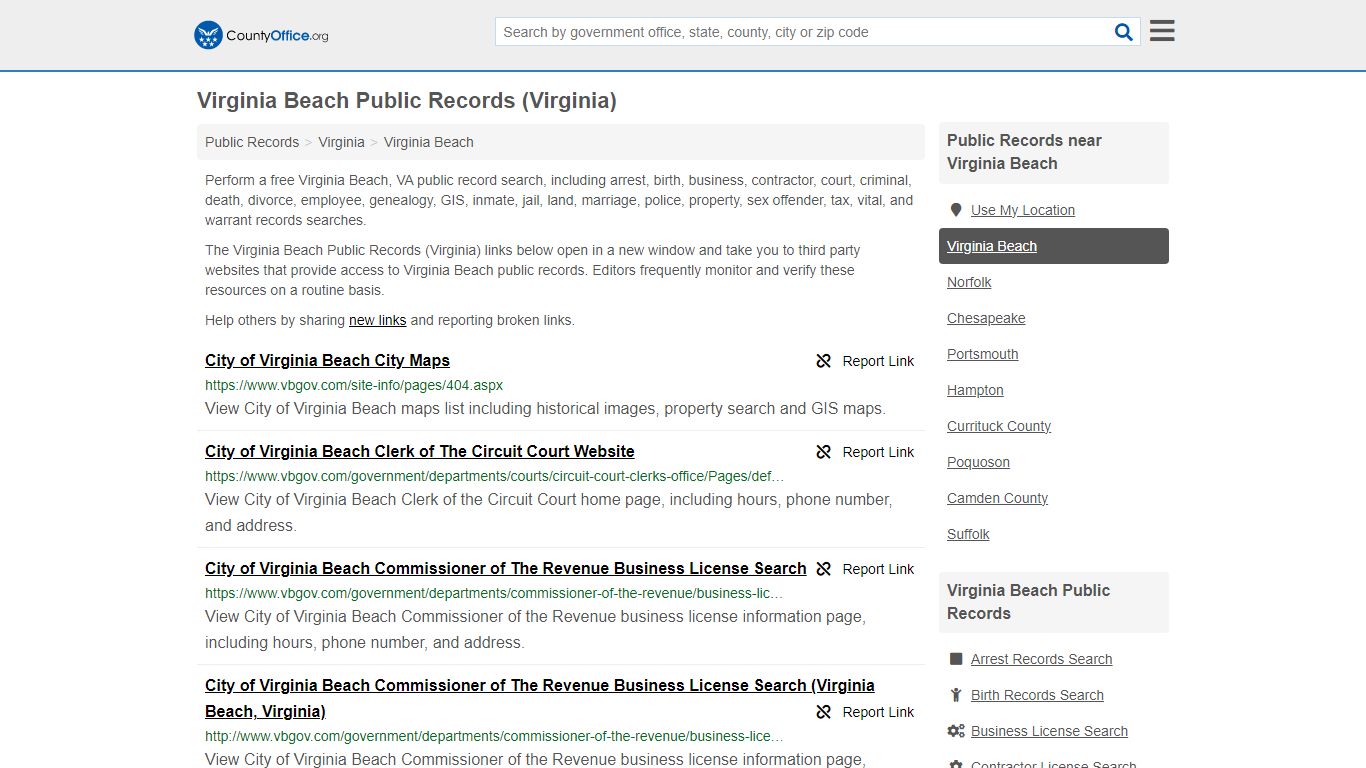Viewport: 1366px width, 768px height.
Task: Open vbgov.com 404.aspx URL link
Action: click(x=354, y=385)
